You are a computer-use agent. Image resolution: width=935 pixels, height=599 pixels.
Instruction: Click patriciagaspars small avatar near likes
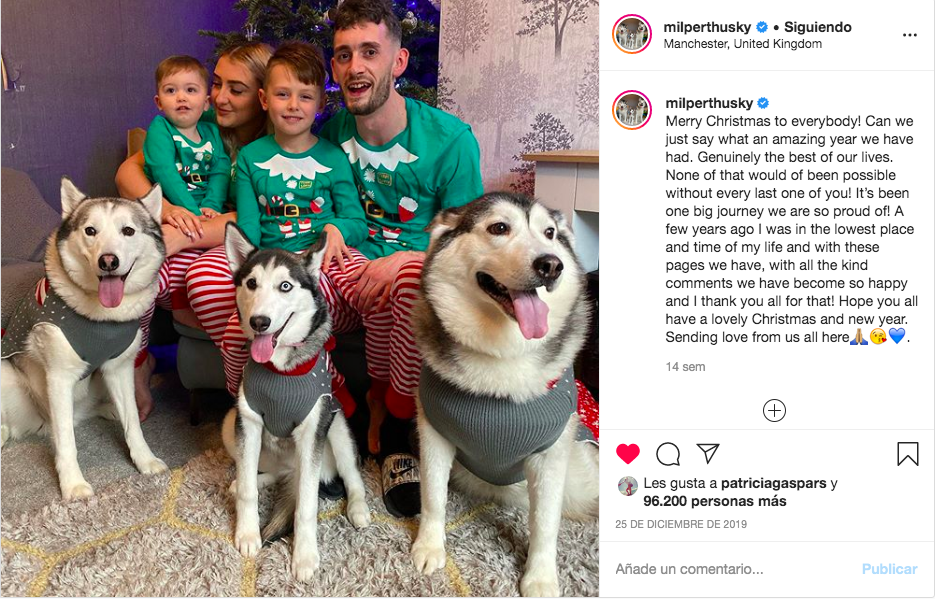click(x=627, y=486)
